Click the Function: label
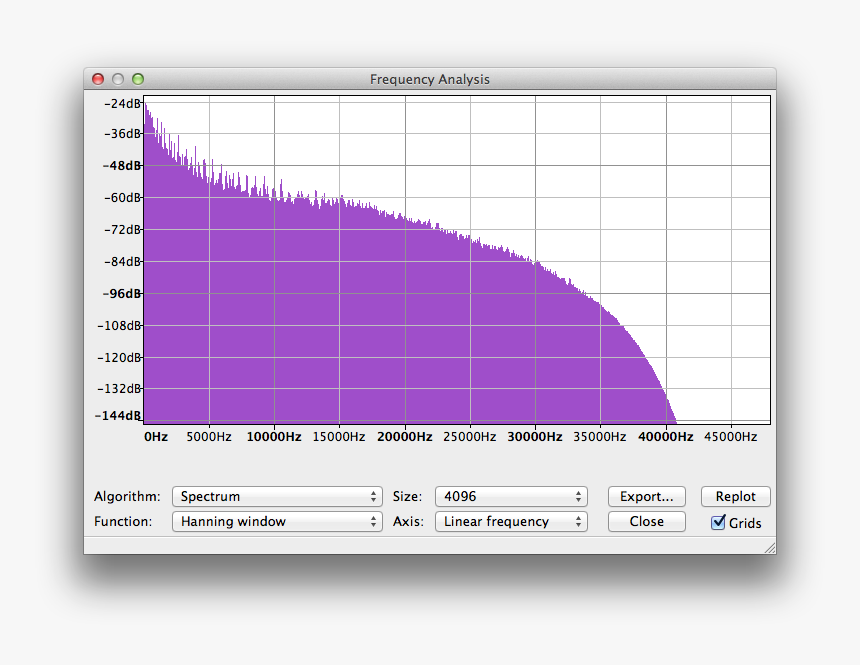Viewport: 860px width, 665px height. coord(123,521)
